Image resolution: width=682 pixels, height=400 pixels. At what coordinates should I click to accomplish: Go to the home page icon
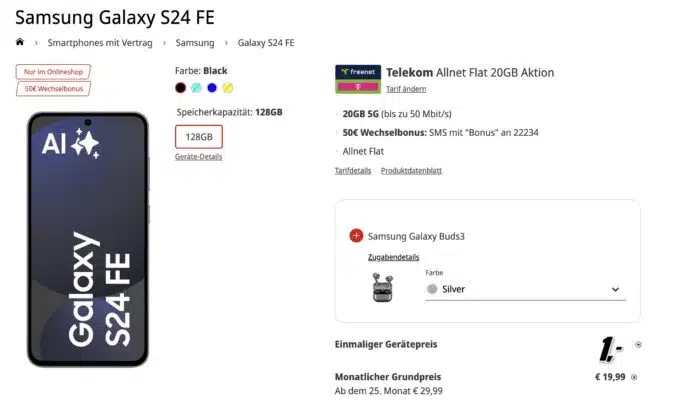click(19, 42)
